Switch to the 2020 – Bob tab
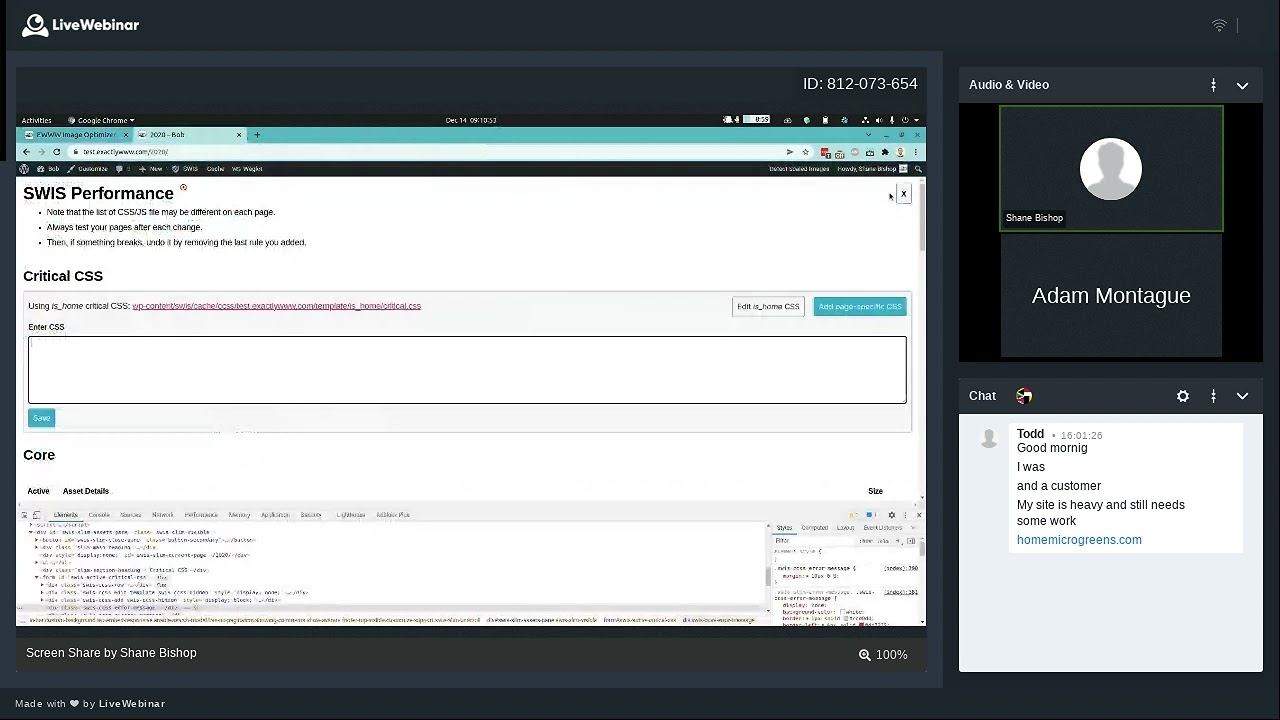 coord(189,134)
